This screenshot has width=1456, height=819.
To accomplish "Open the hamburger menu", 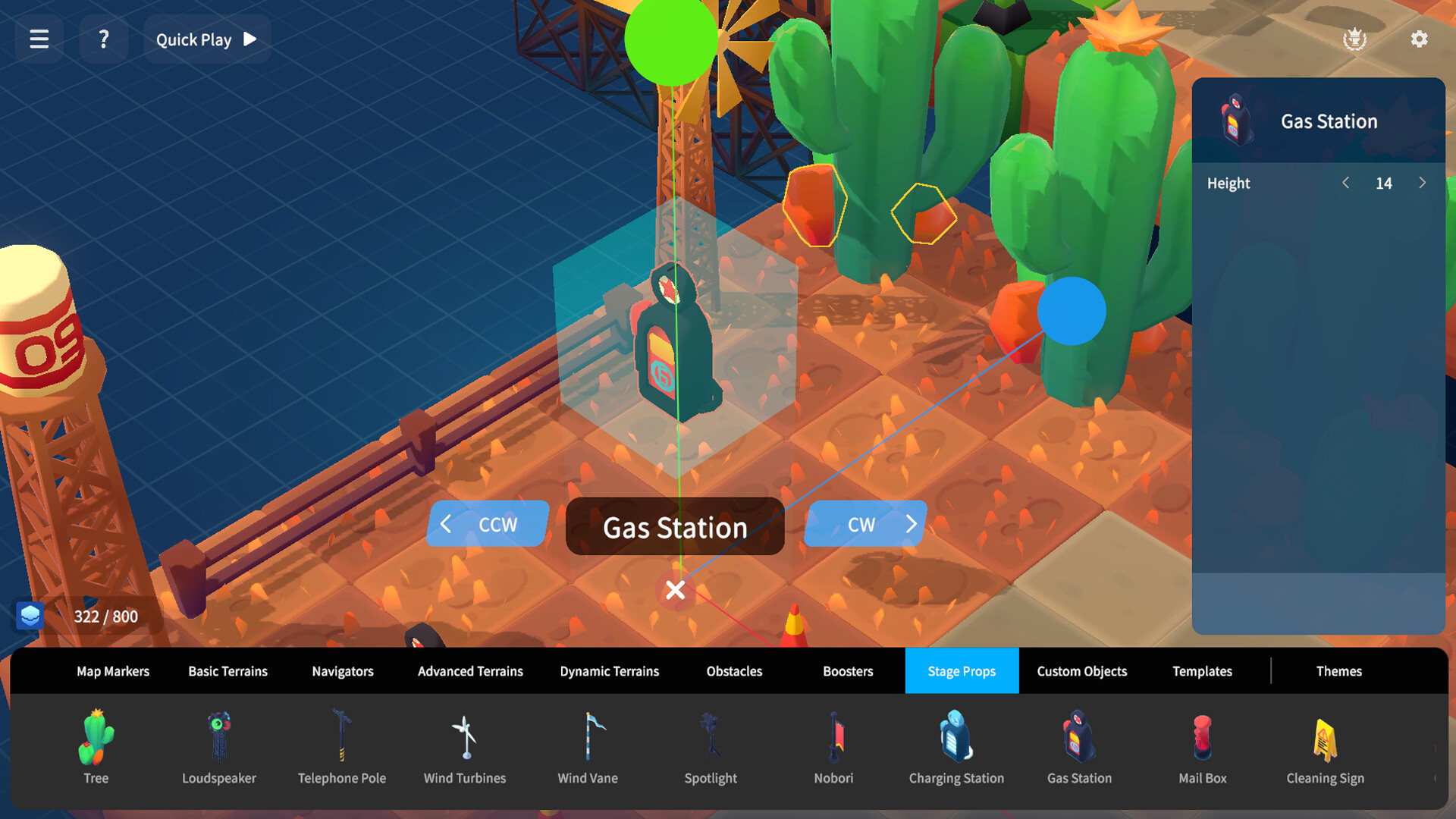I will (39, 39).
